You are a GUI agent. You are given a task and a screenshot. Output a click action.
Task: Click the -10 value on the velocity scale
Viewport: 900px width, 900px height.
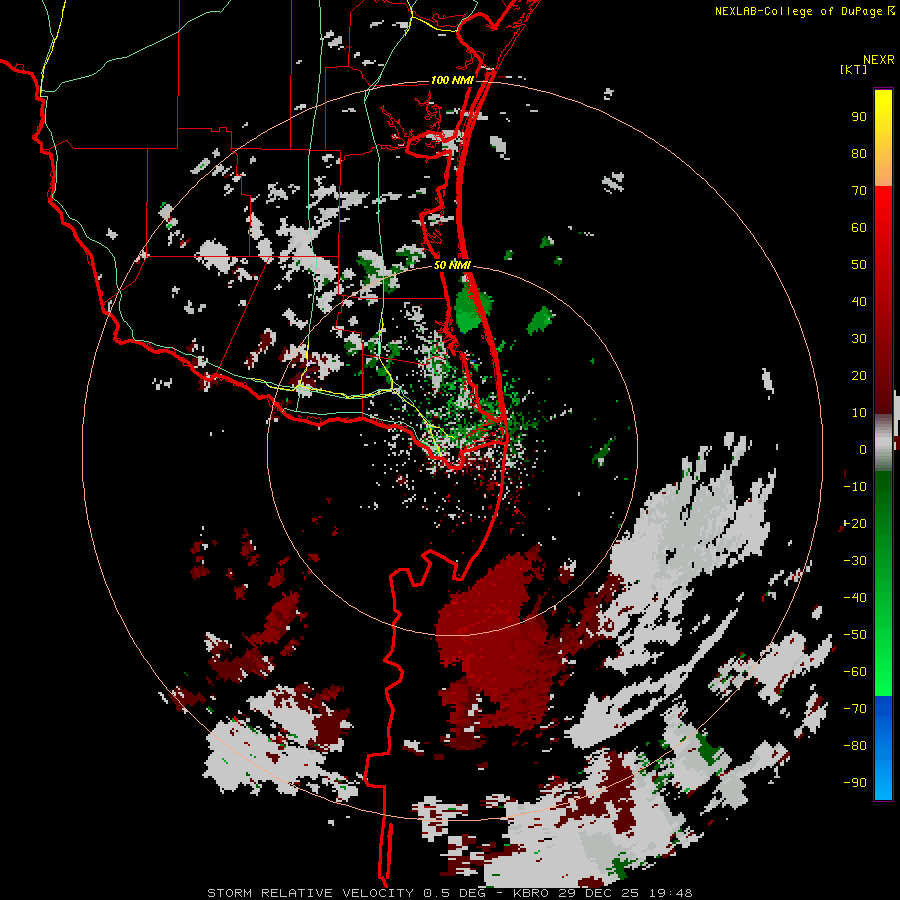(x=855, y=487)
